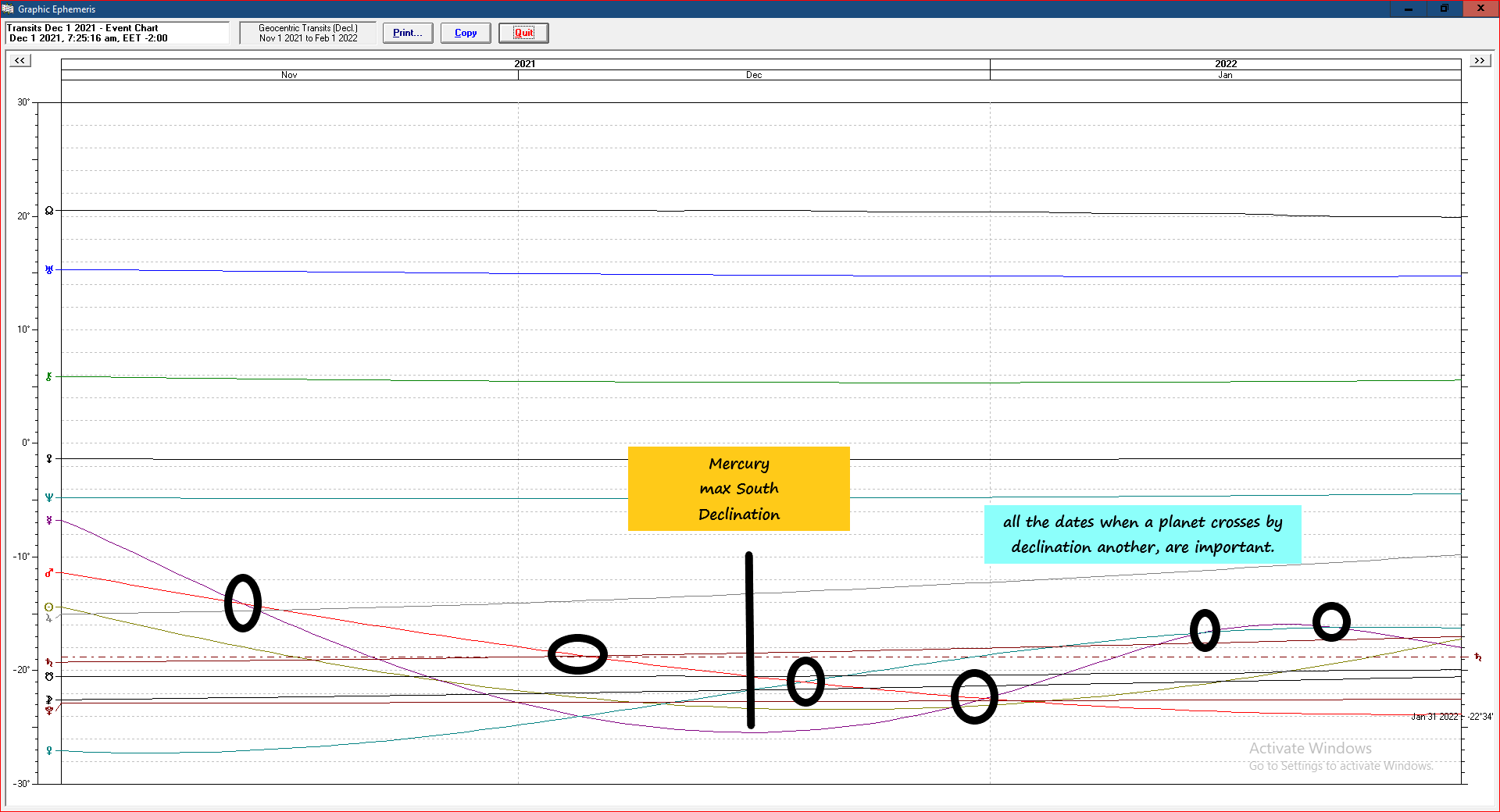Viewport: 1500px width, 812px height.
Task: Advance to next period with >> button
Action: pos(1480,60)
